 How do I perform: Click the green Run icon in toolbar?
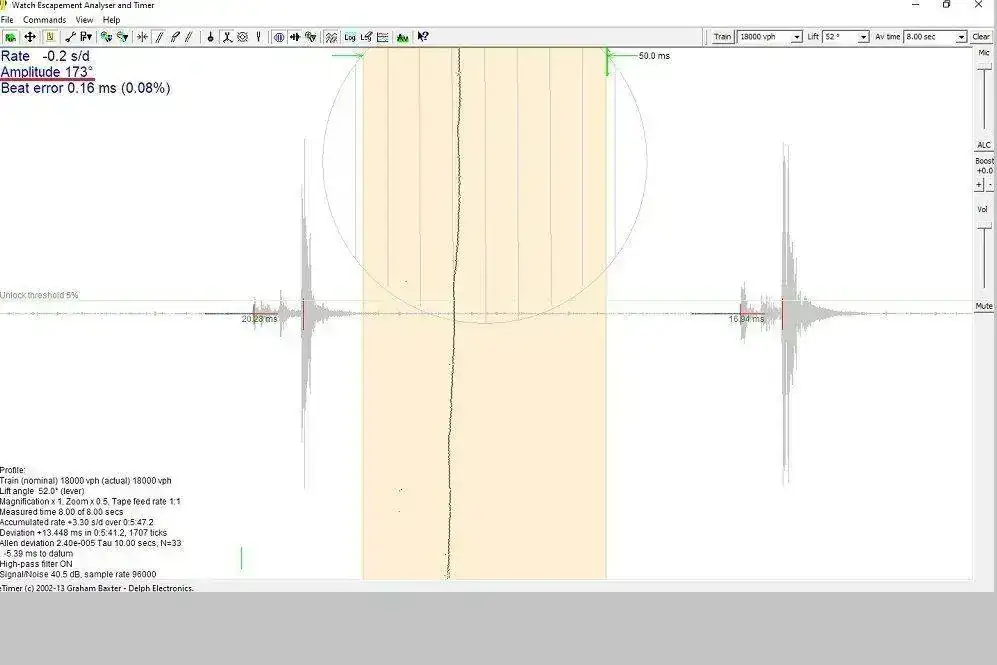10,37
